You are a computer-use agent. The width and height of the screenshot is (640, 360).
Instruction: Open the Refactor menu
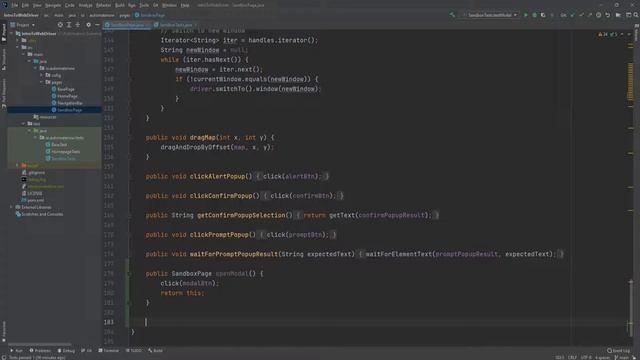[103, 5]
